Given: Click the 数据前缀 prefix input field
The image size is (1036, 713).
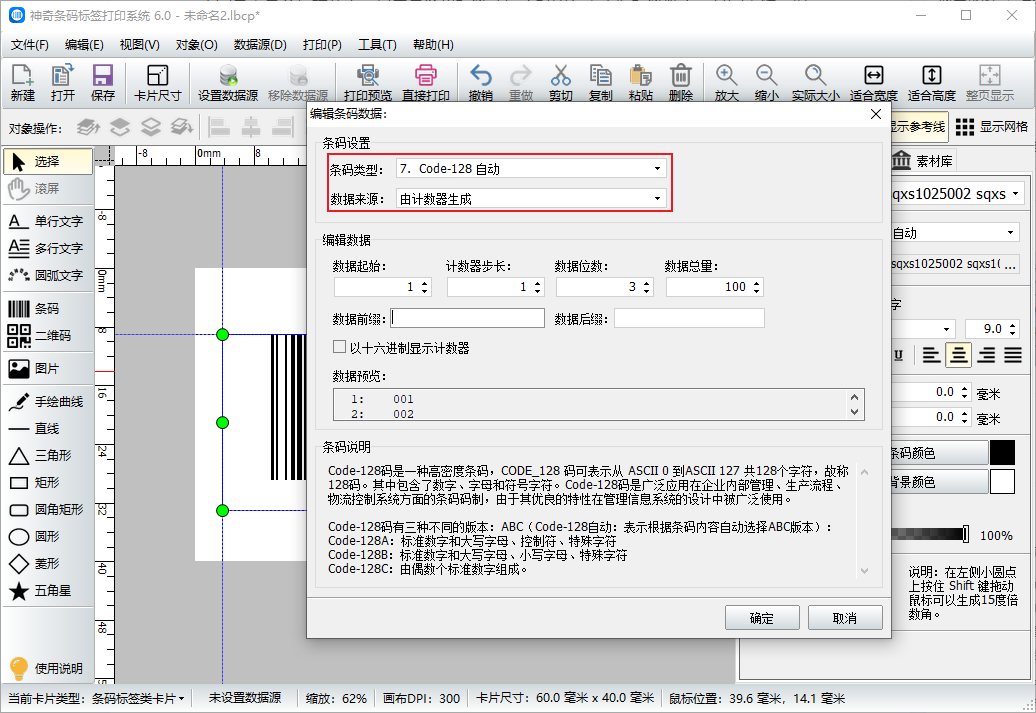Looking at the screenshot, I should tap(468, 319).
